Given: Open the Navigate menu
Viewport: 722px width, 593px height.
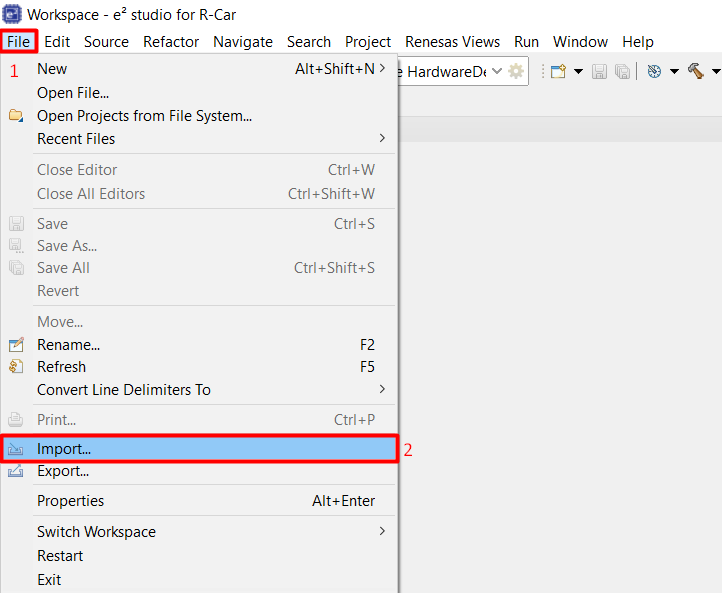Looking at the screenshot, I should [243, 42].
